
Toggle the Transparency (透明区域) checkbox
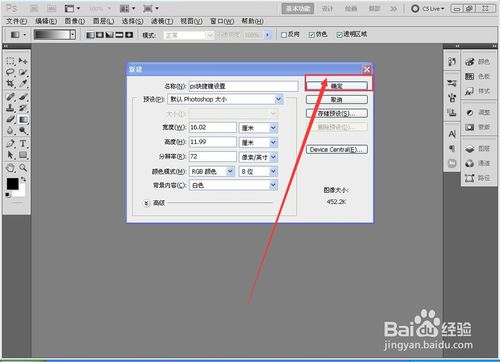tap(352, 34)
